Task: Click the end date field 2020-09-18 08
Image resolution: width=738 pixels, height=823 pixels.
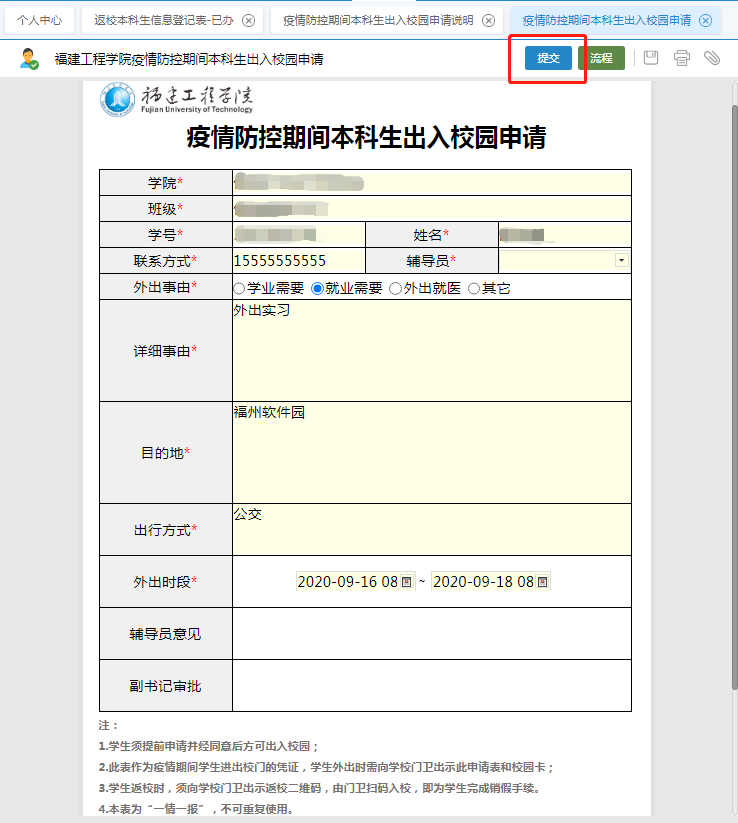Action: point(491,582)
